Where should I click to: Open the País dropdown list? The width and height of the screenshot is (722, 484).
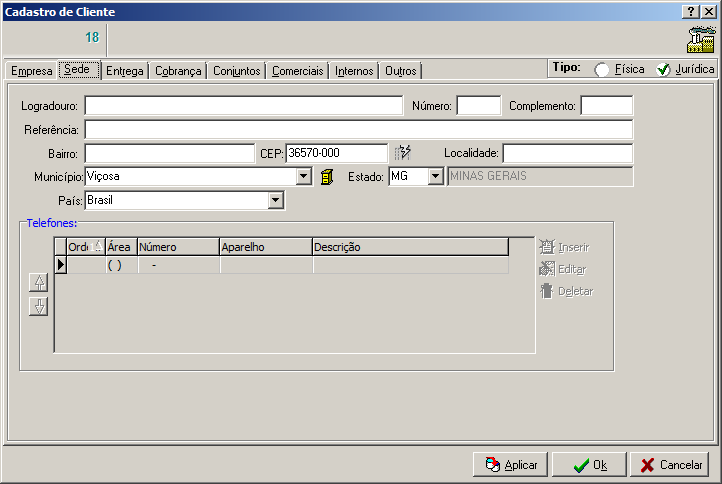pyautogui.click(x=276, y=201)
